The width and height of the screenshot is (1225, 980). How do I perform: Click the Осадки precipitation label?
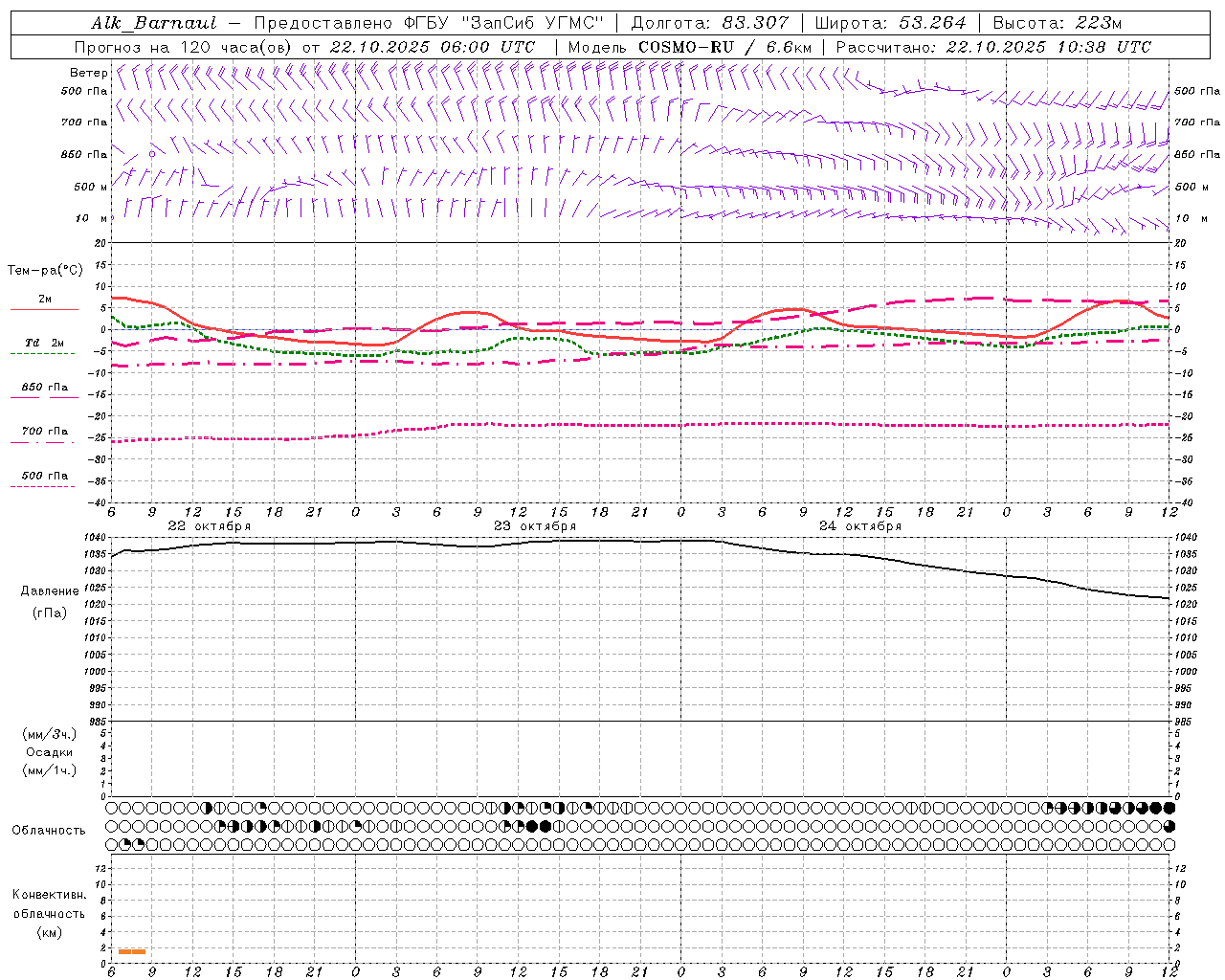[50, 753]
